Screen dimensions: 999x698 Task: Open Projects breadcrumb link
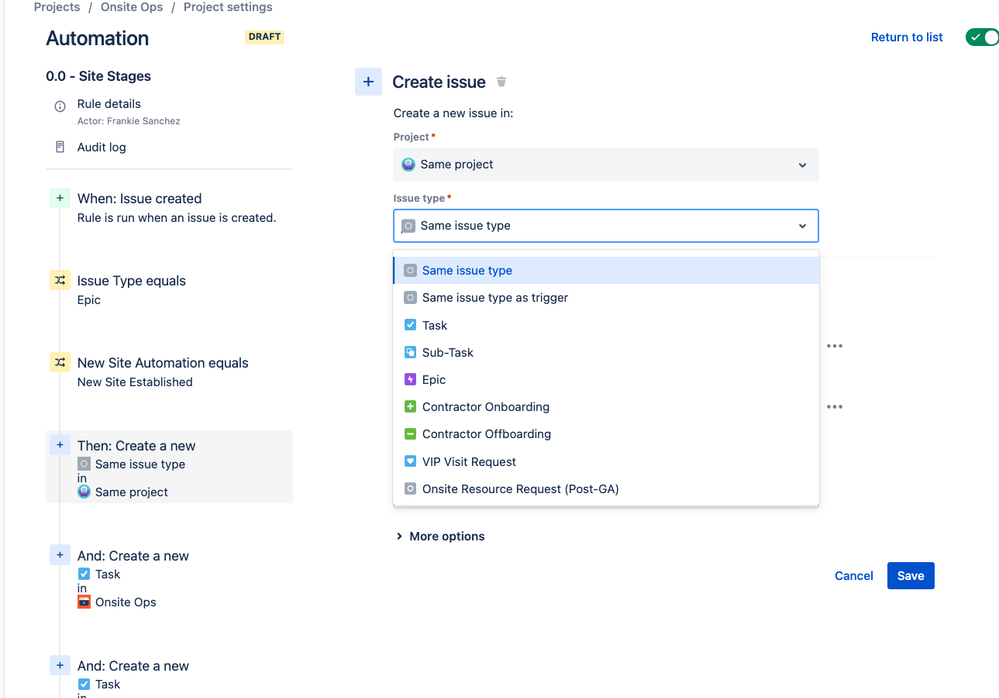(57, 7)
